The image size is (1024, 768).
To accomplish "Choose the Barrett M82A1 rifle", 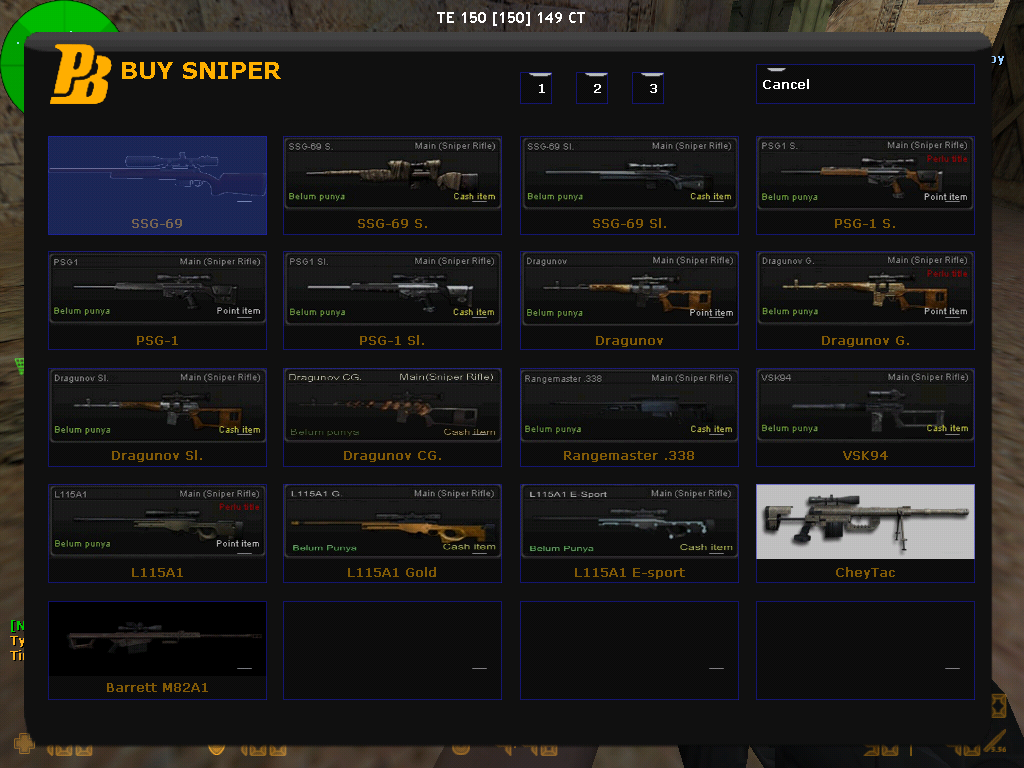I will click(x=157, y=650).
